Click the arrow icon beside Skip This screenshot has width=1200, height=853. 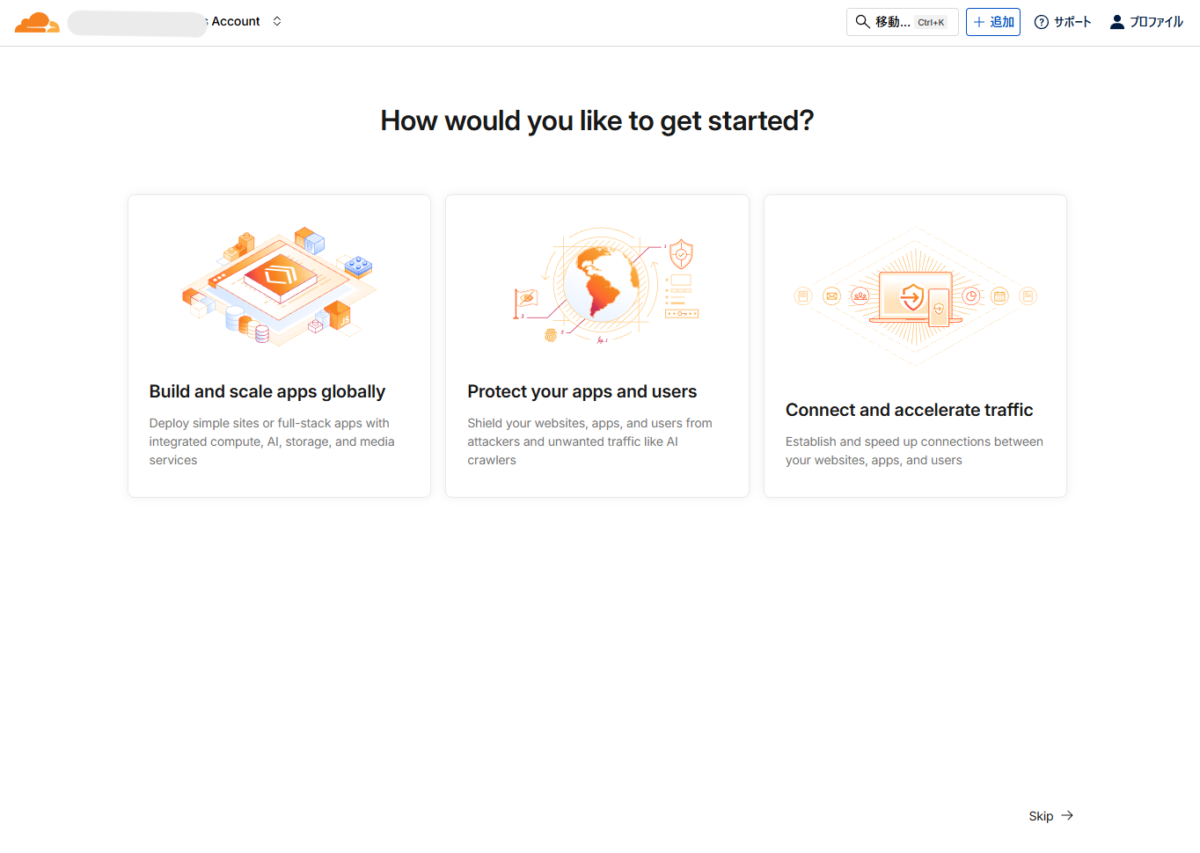tap(1067, 816)
